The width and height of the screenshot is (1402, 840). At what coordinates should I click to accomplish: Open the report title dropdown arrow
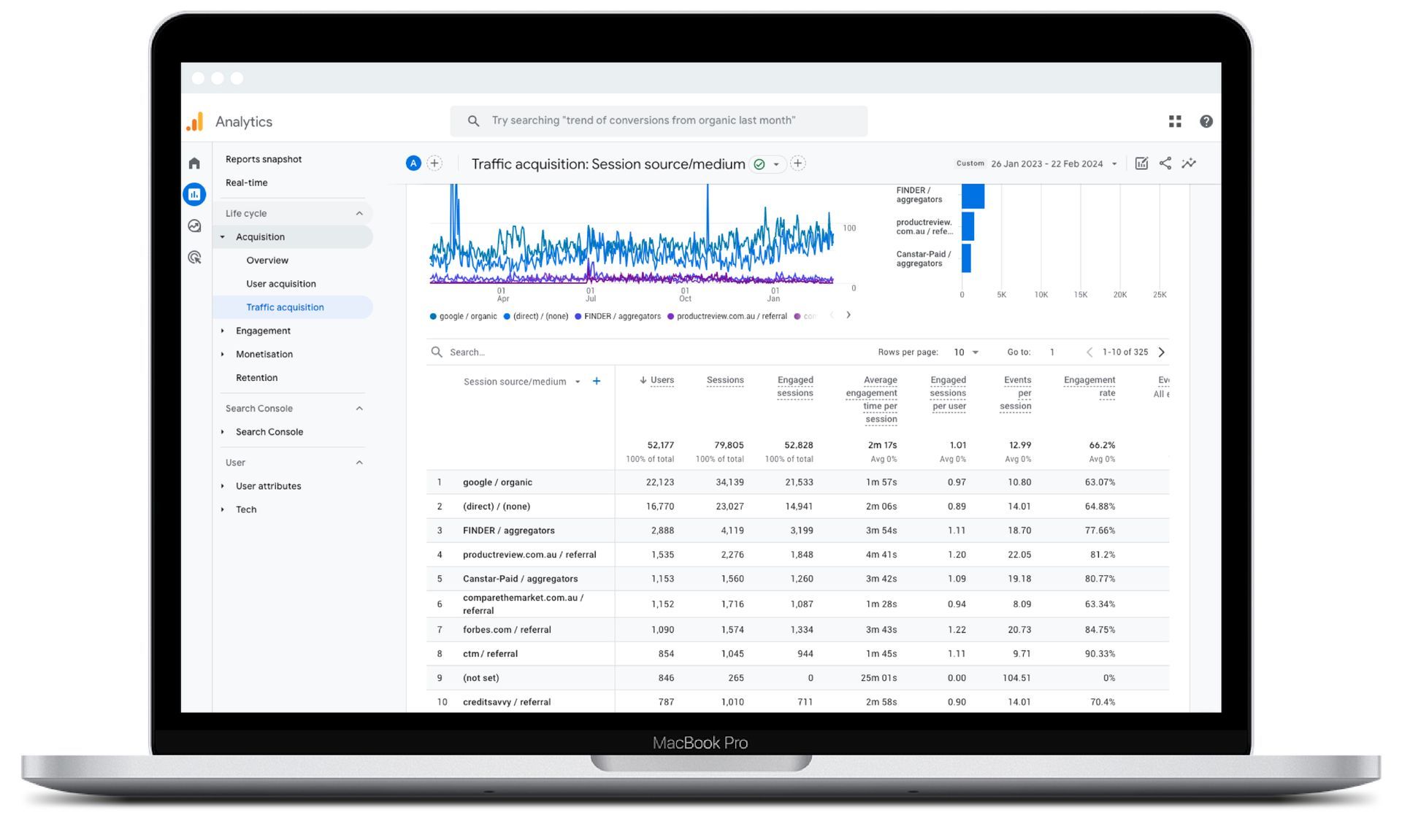click(776, 164)
